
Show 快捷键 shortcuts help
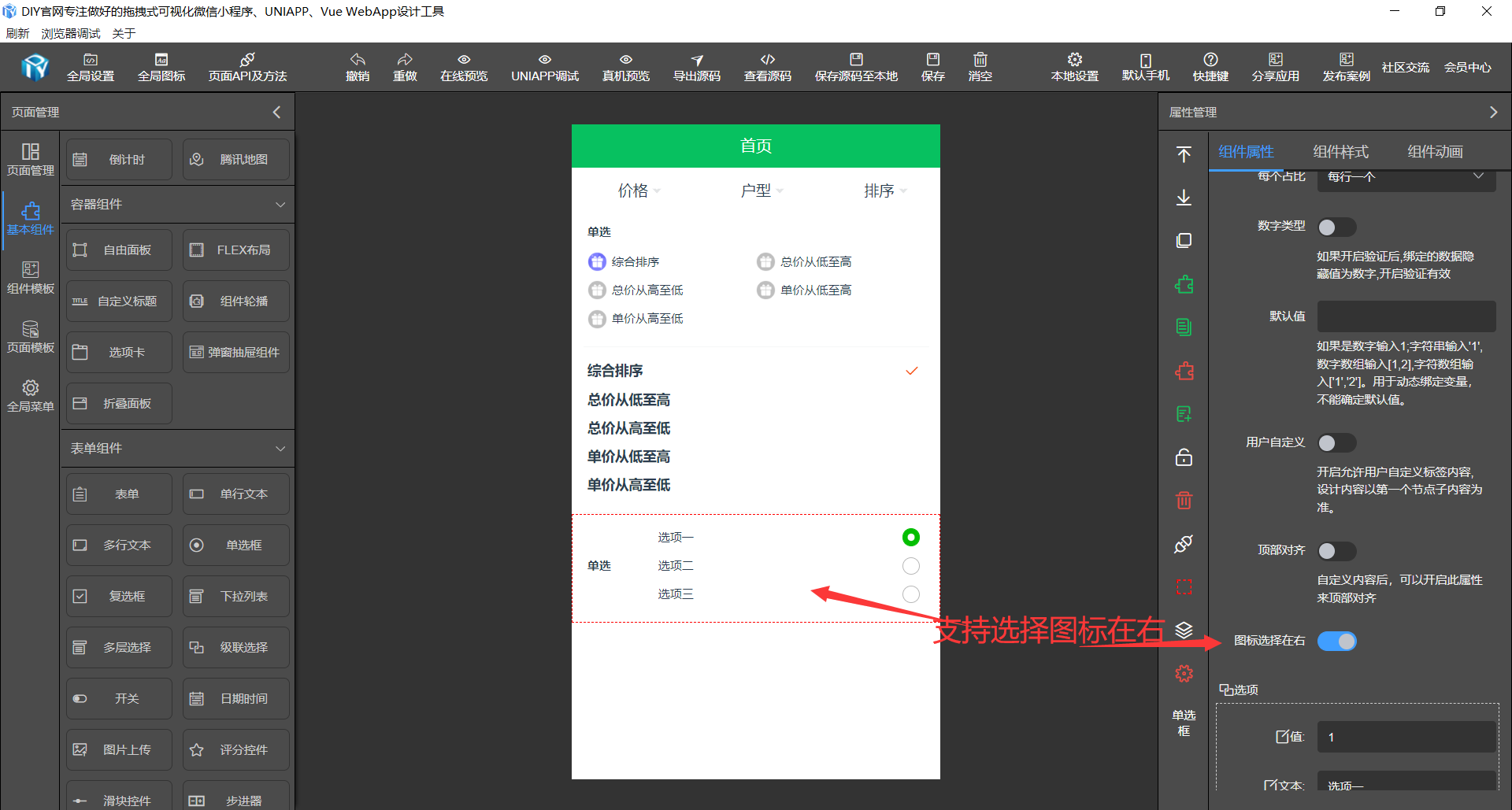pos(1210,68)
